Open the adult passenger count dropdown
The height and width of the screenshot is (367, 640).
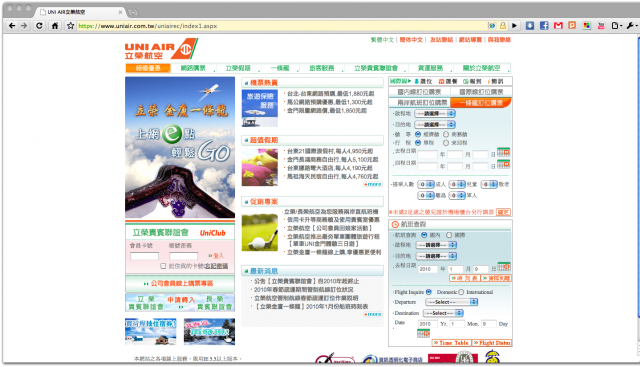[x=426, y=185]
